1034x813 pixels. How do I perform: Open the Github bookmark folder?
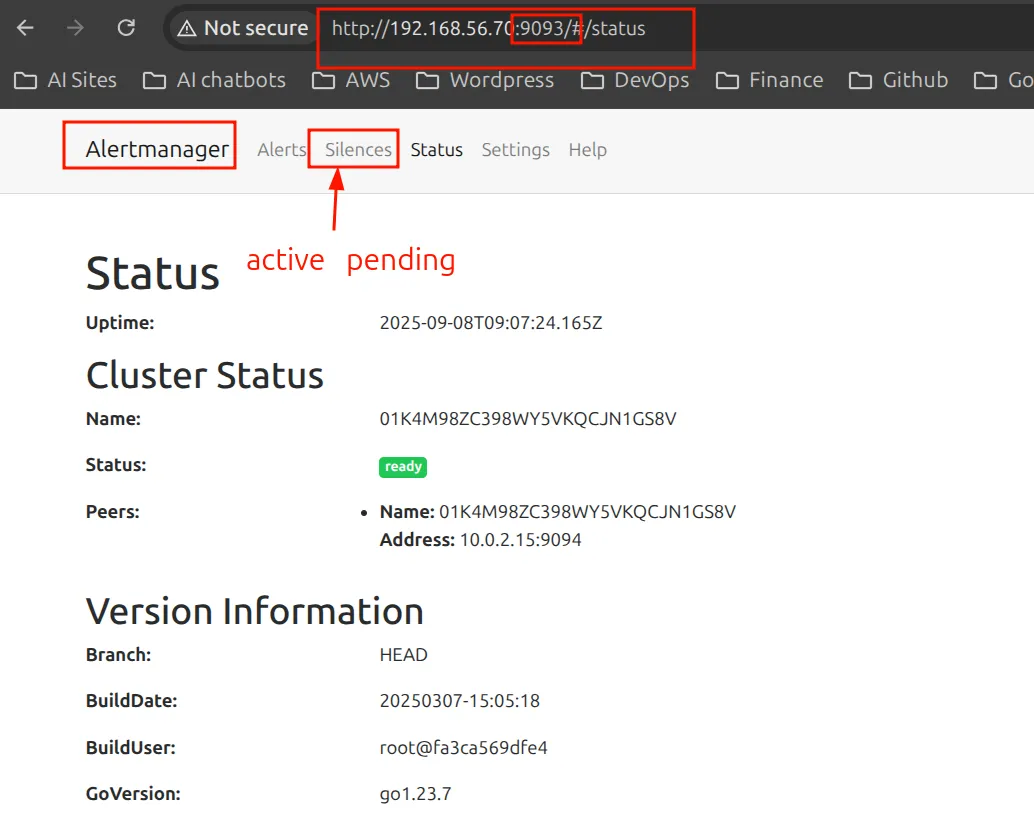[898, 80]
